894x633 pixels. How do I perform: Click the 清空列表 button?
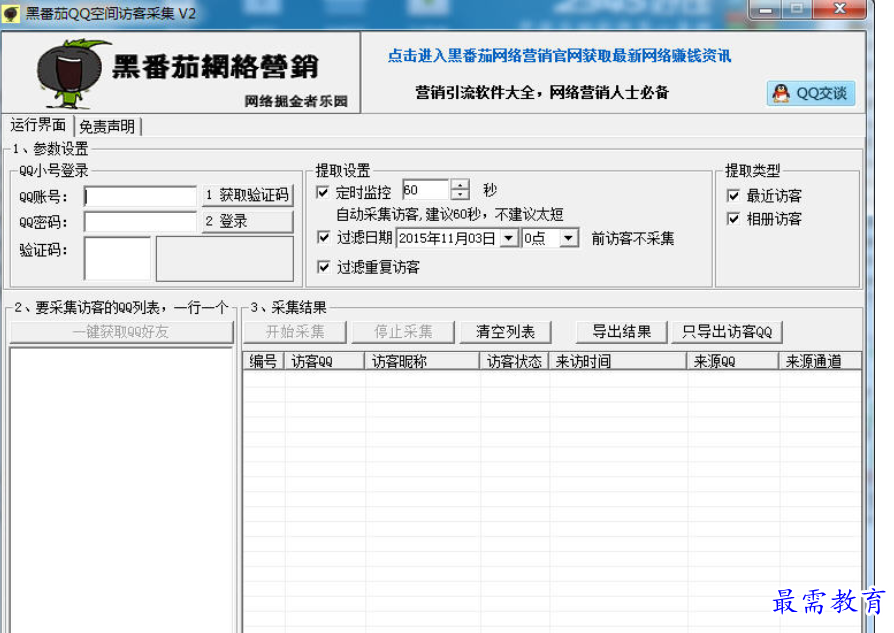pyautogui.click(x=506, y=332)
